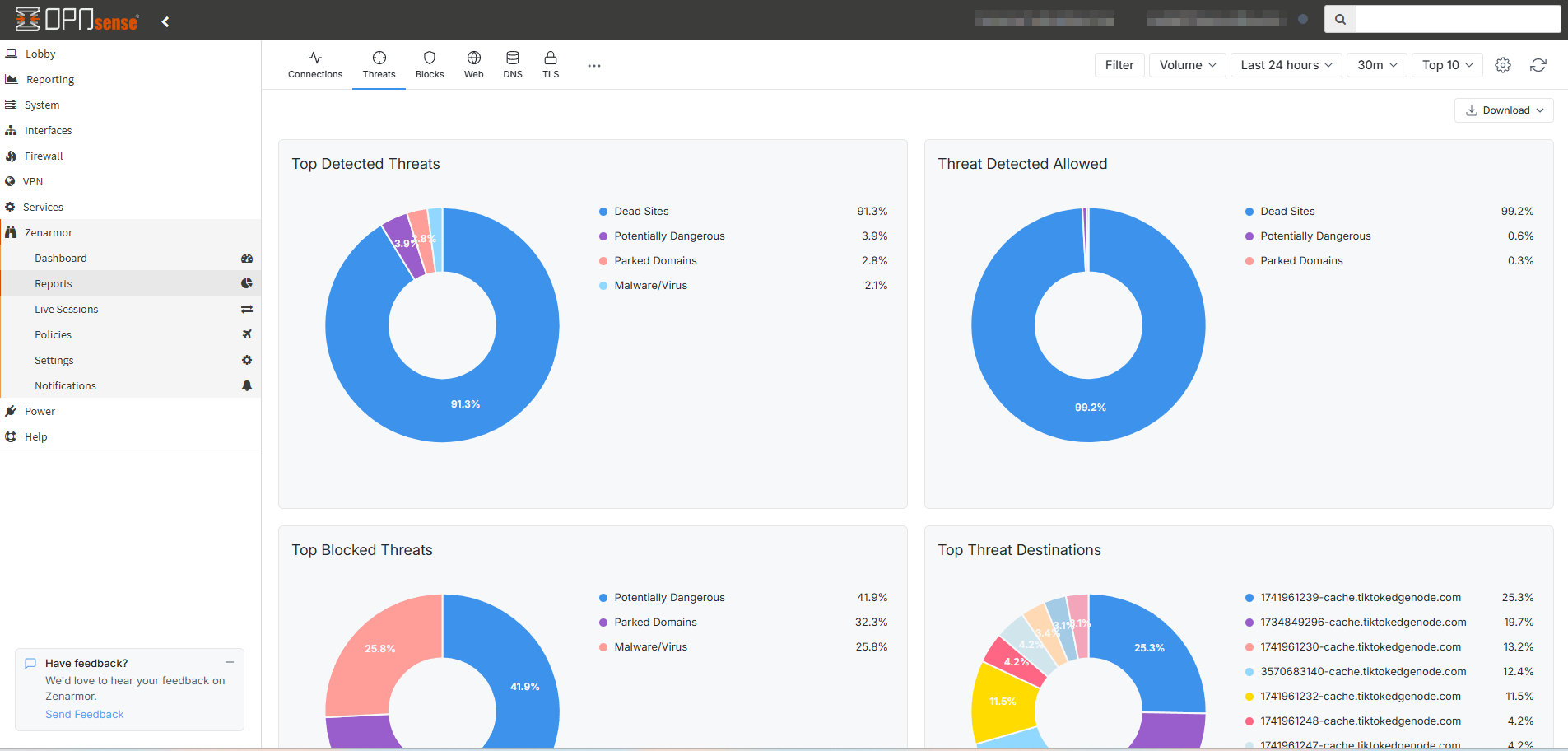1568x751 pixels.
Task: Open the Last 24 hours time range dropdown
Action: (1287, 65)
